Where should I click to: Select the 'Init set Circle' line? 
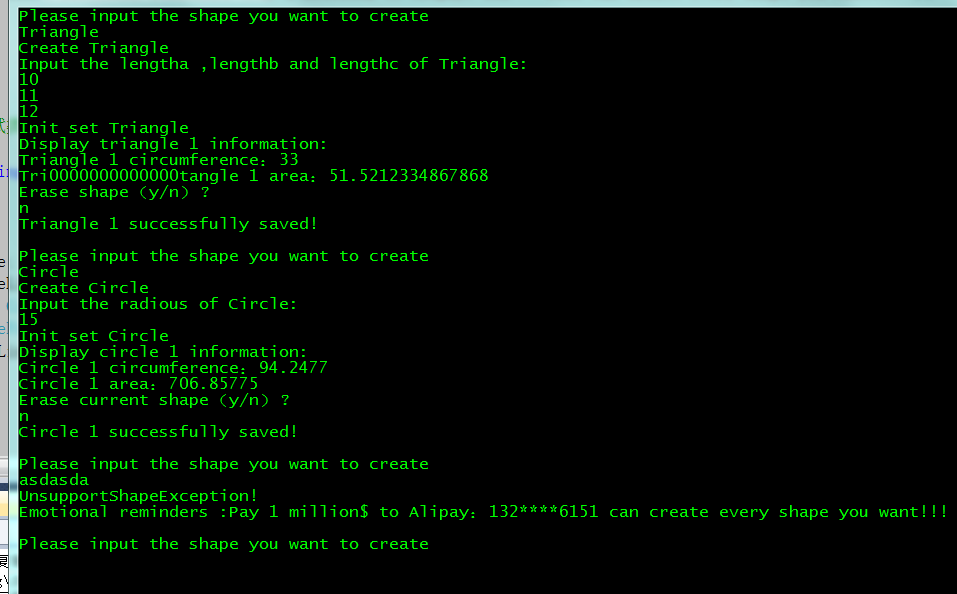(93, 336)
